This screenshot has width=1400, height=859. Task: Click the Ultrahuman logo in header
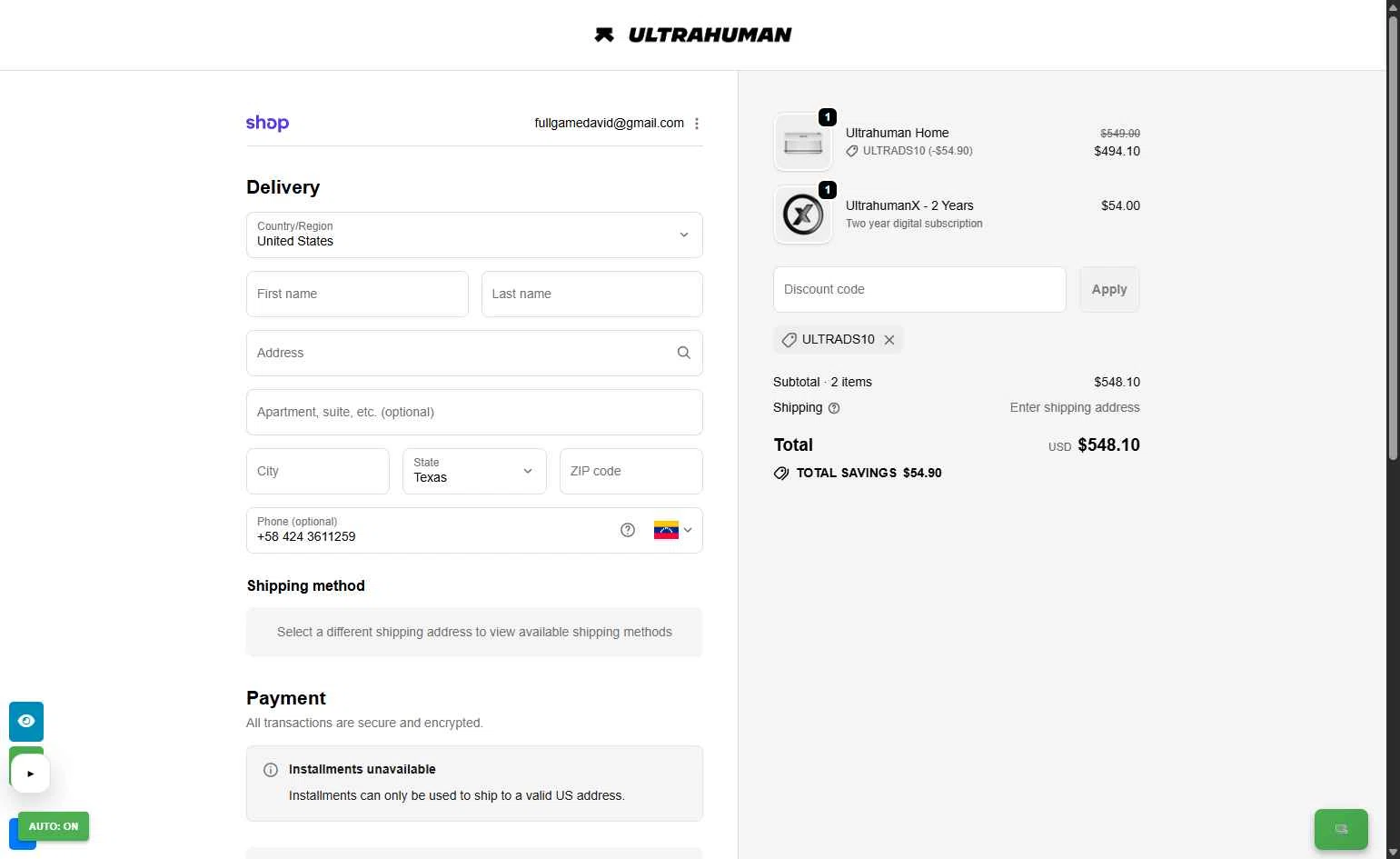pos(692,35)
